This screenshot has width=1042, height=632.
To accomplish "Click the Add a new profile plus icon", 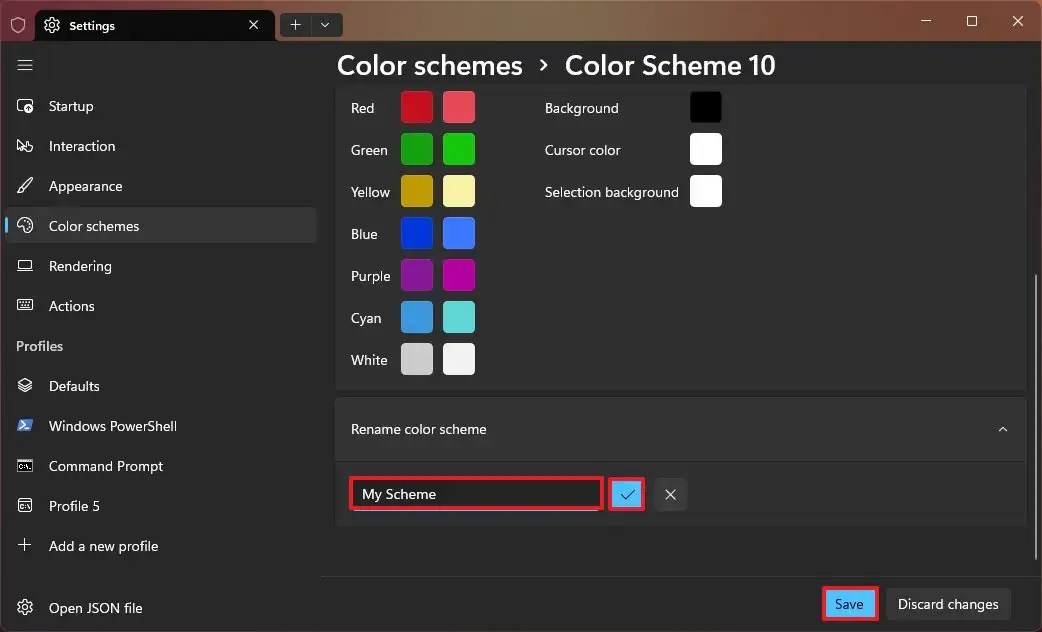I will pyautogui.click(x=24, y=546).
